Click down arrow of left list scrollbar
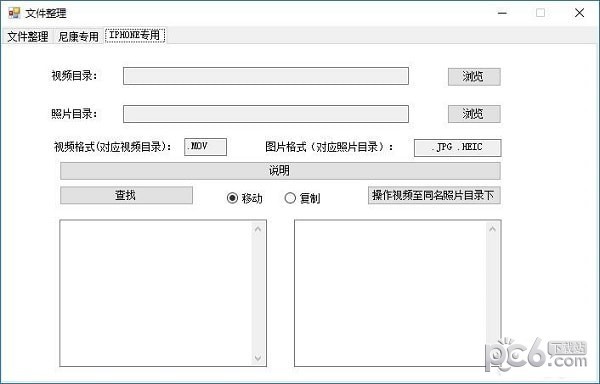Screen dimensions: 600x384 [x=258, y=358]
